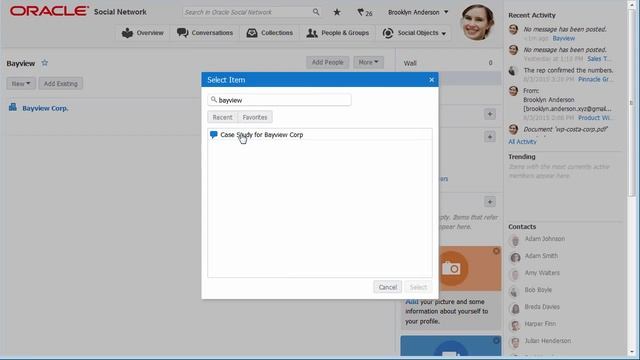Screen dimensions: 640x360
Task: Open favorites via the star icon in header
Action: (x=337, y=12)
